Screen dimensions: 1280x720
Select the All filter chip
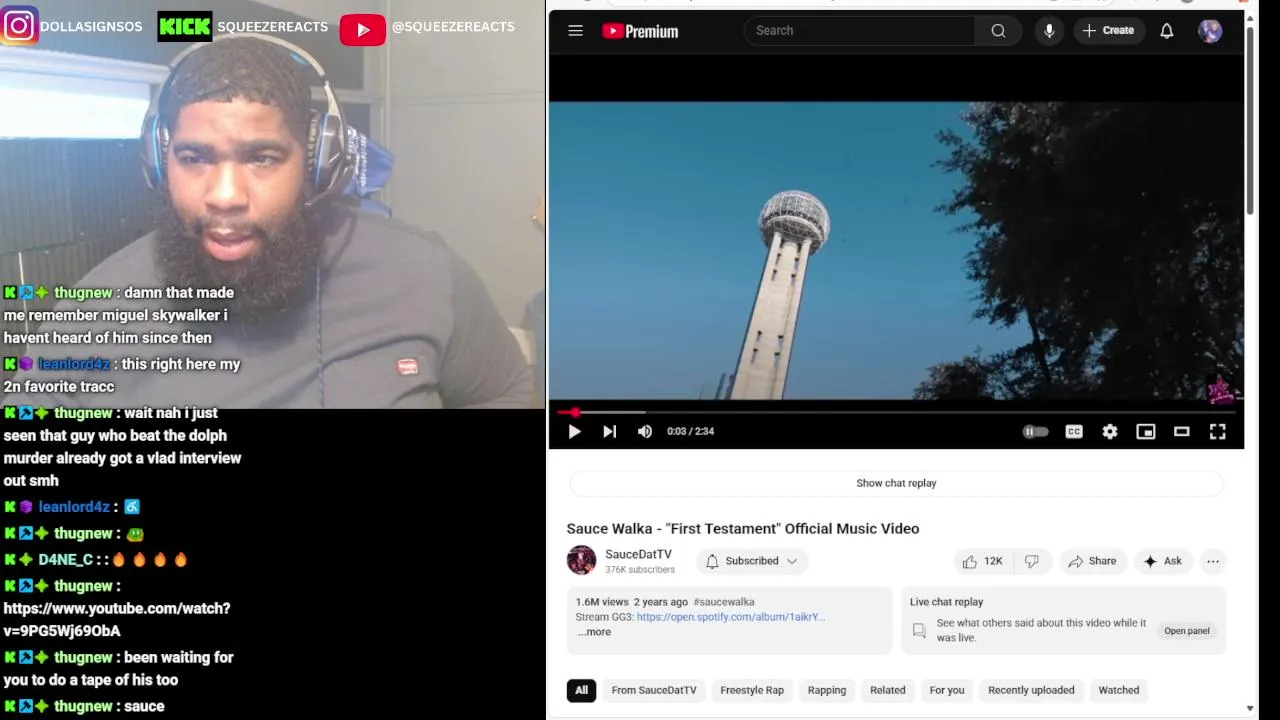581,690
